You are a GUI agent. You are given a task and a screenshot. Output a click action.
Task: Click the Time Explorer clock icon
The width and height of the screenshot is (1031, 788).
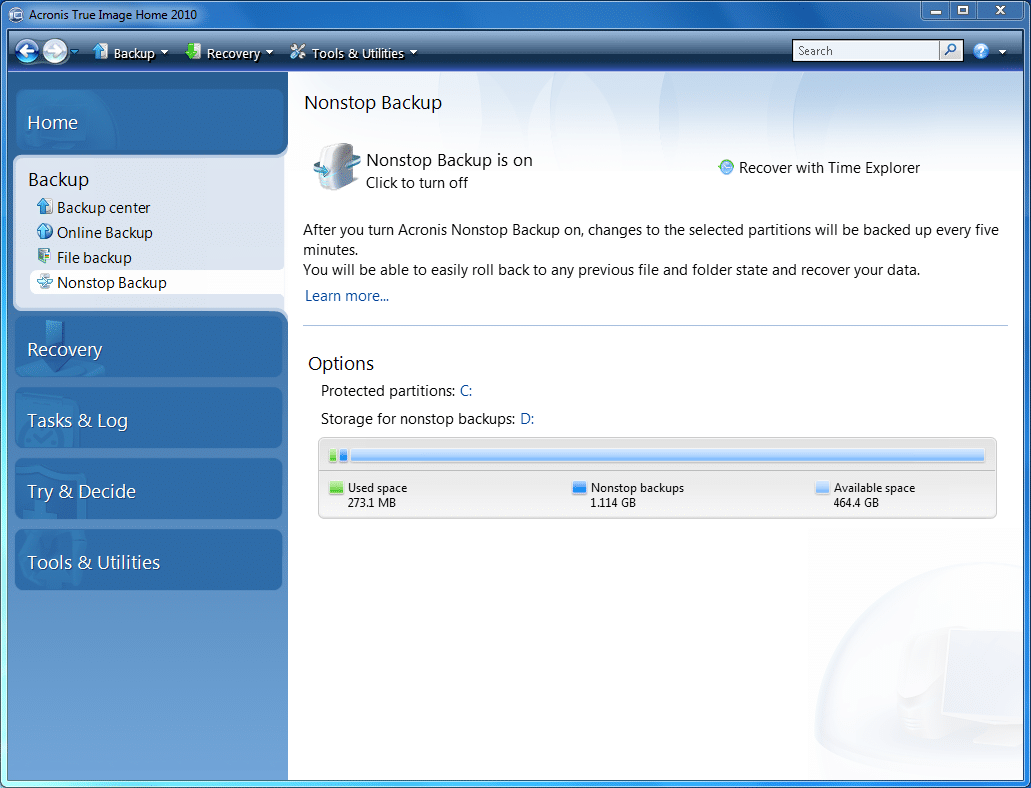point(726,167)
